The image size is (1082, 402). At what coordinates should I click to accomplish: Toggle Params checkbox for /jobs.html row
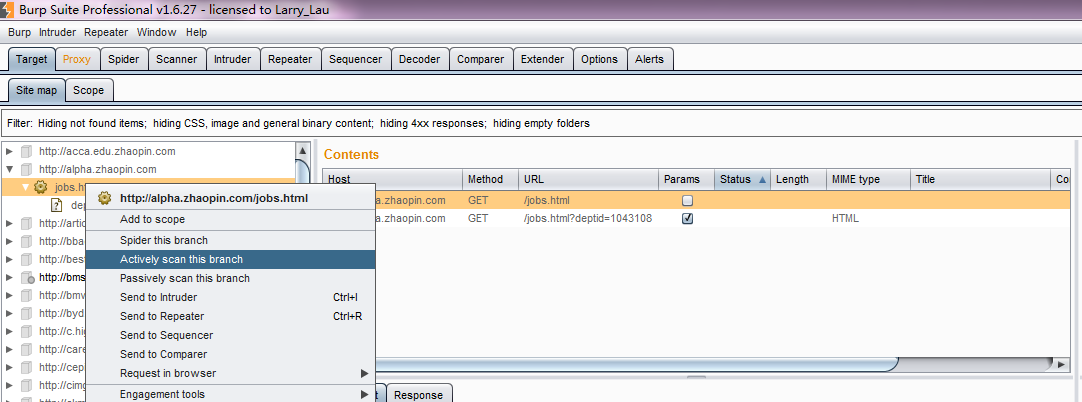coord(687,200)
